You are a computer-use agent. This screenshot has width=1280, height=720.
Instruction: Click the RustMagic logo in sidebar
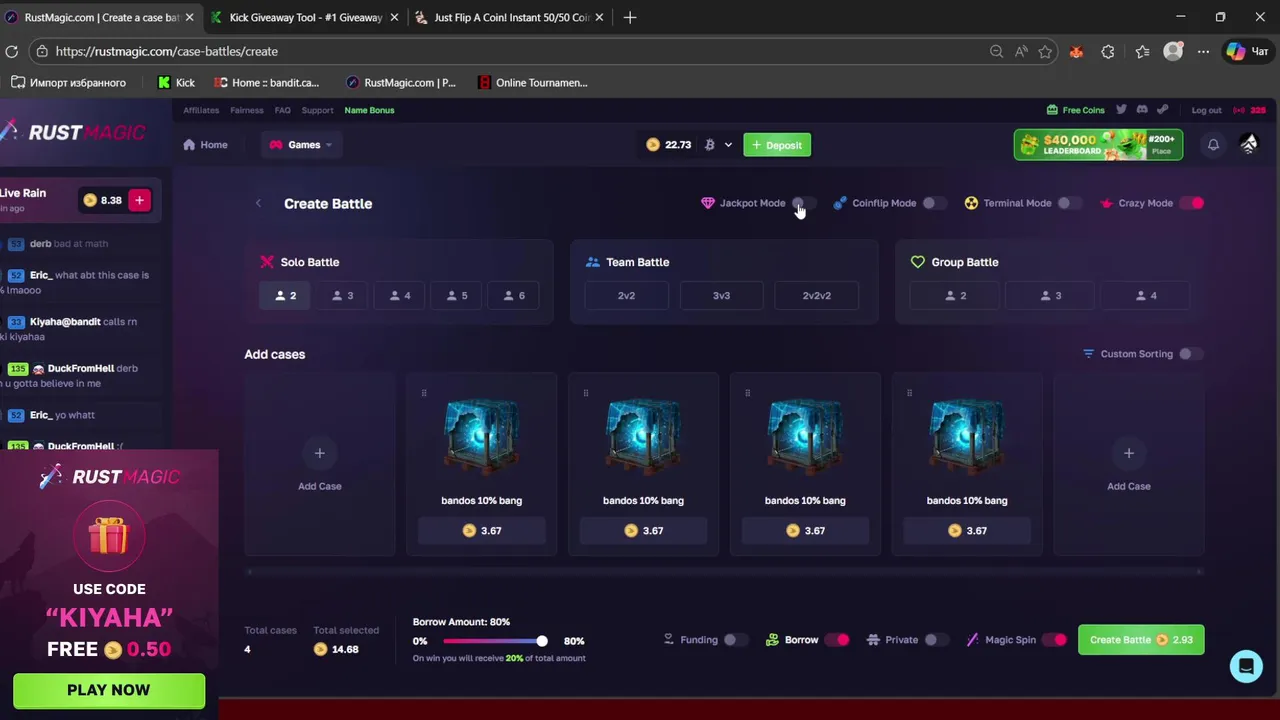[73, 132]
